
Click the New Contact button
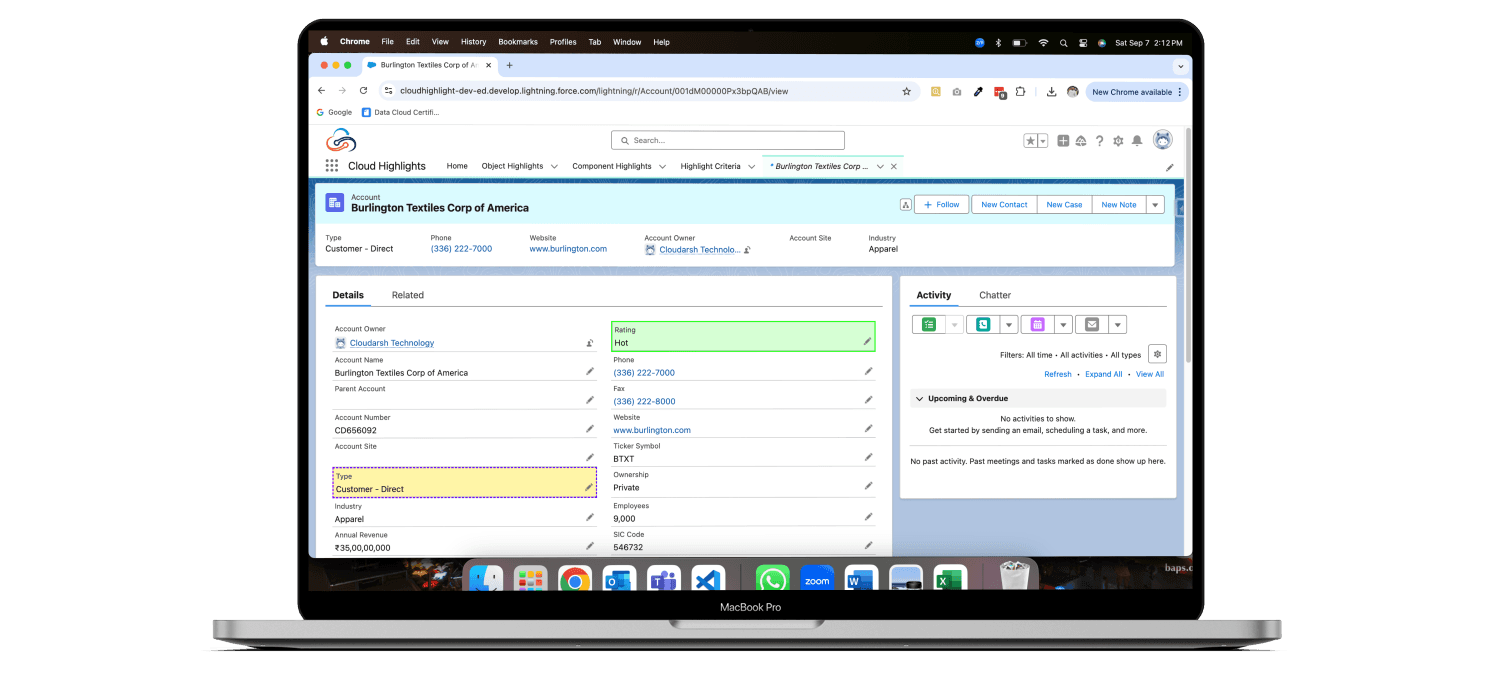pos(1004,204)
